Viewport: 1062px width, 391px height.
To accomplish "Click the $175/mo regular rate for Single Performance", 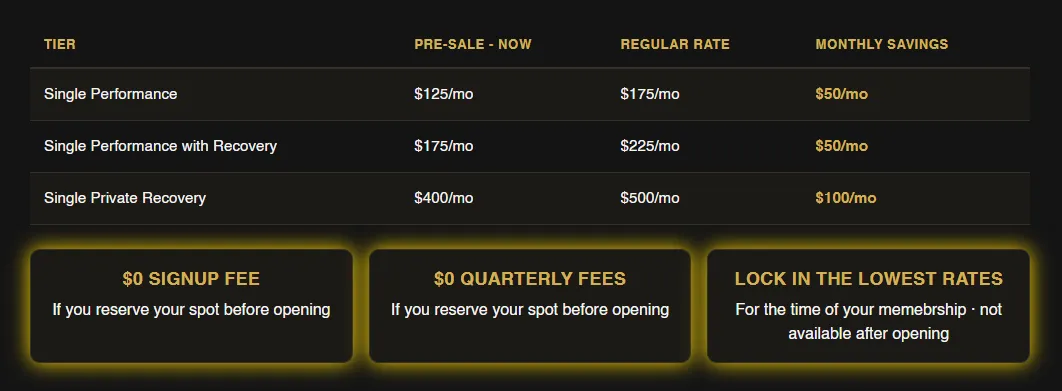I will [x=650, y=94].
